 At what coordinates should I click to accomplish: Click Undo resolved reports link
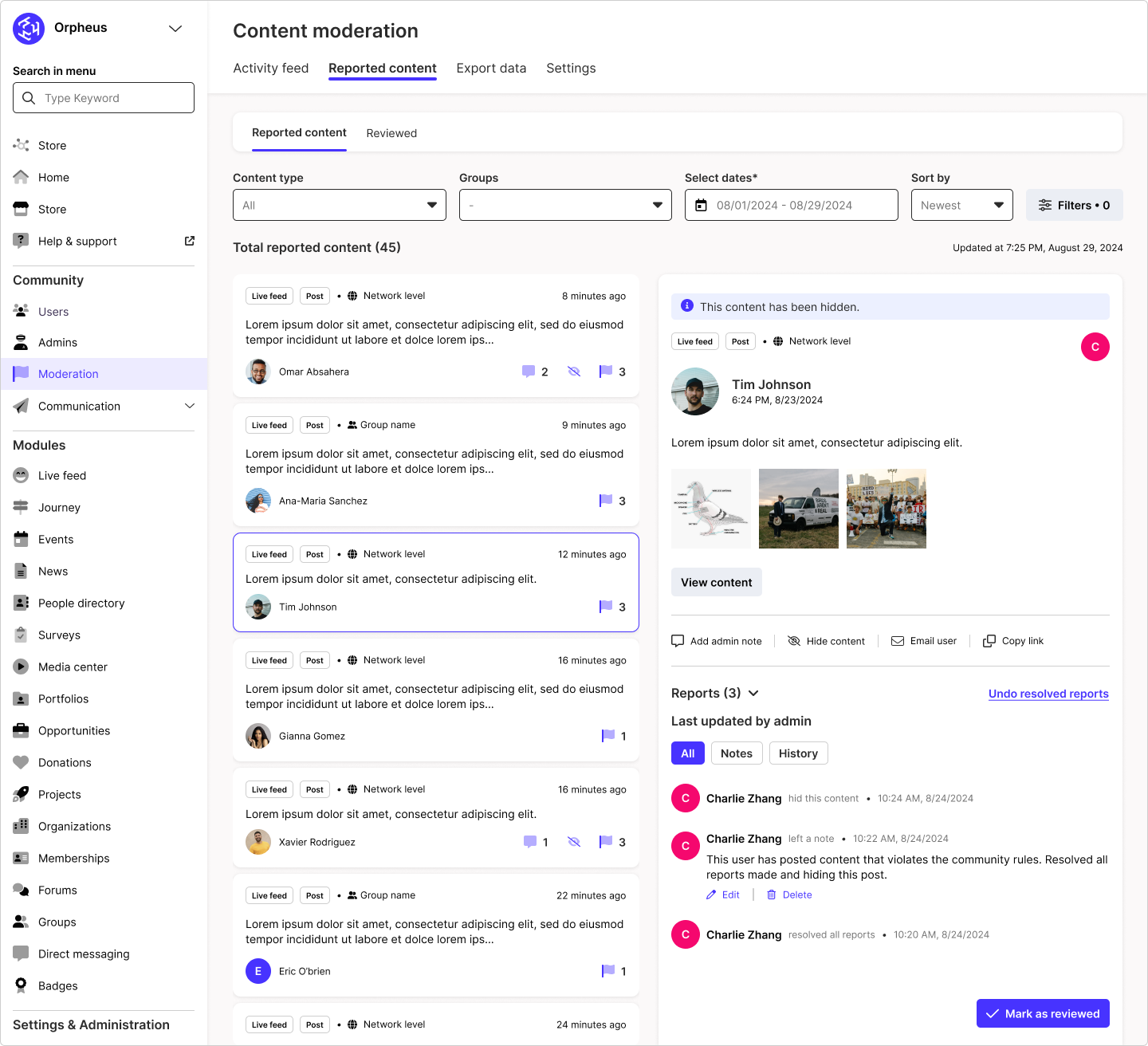pyautogui.click(x=1048, y=694)
